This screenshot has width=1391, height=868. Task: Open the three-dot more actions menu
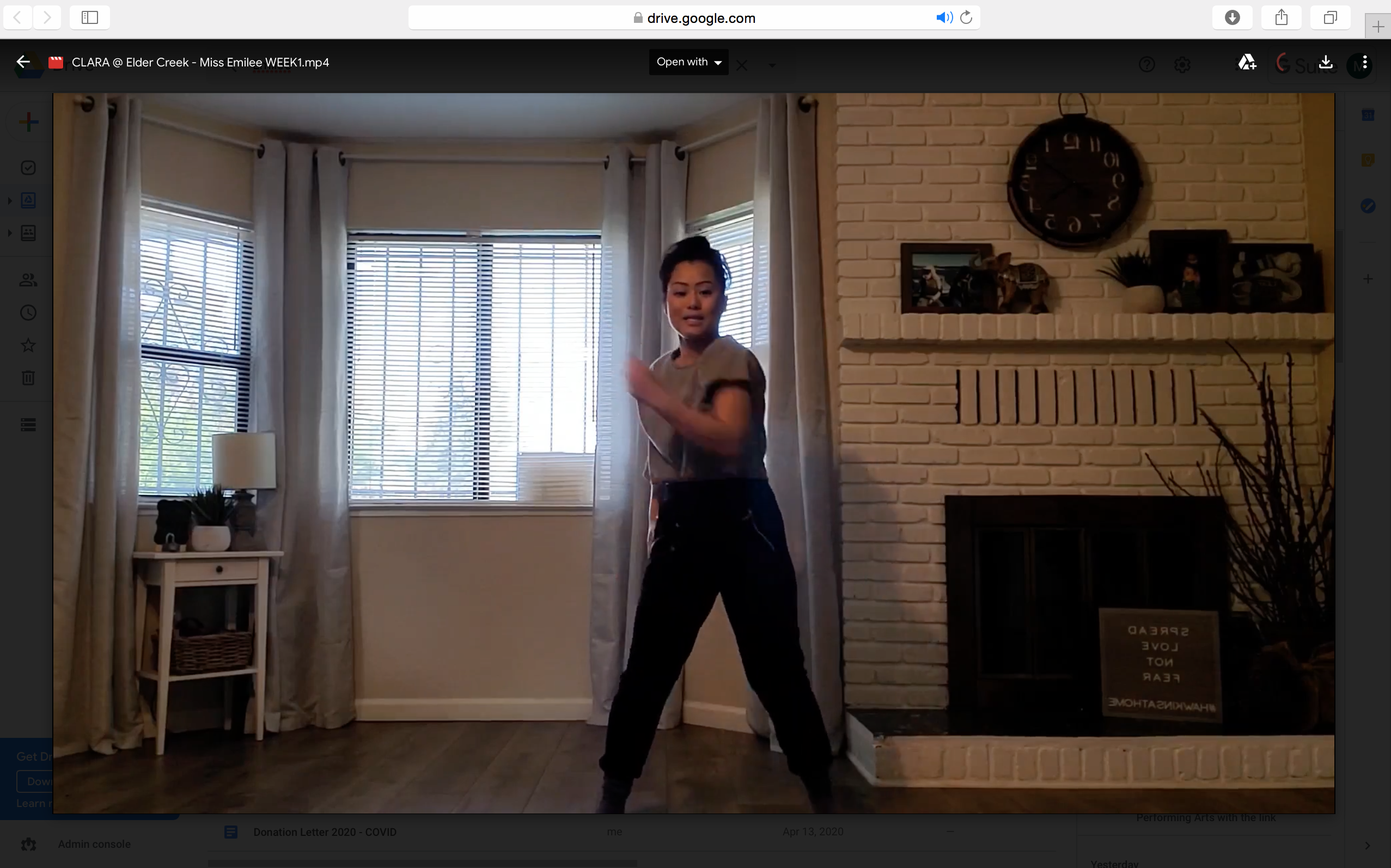click(x=1365, y=62)
